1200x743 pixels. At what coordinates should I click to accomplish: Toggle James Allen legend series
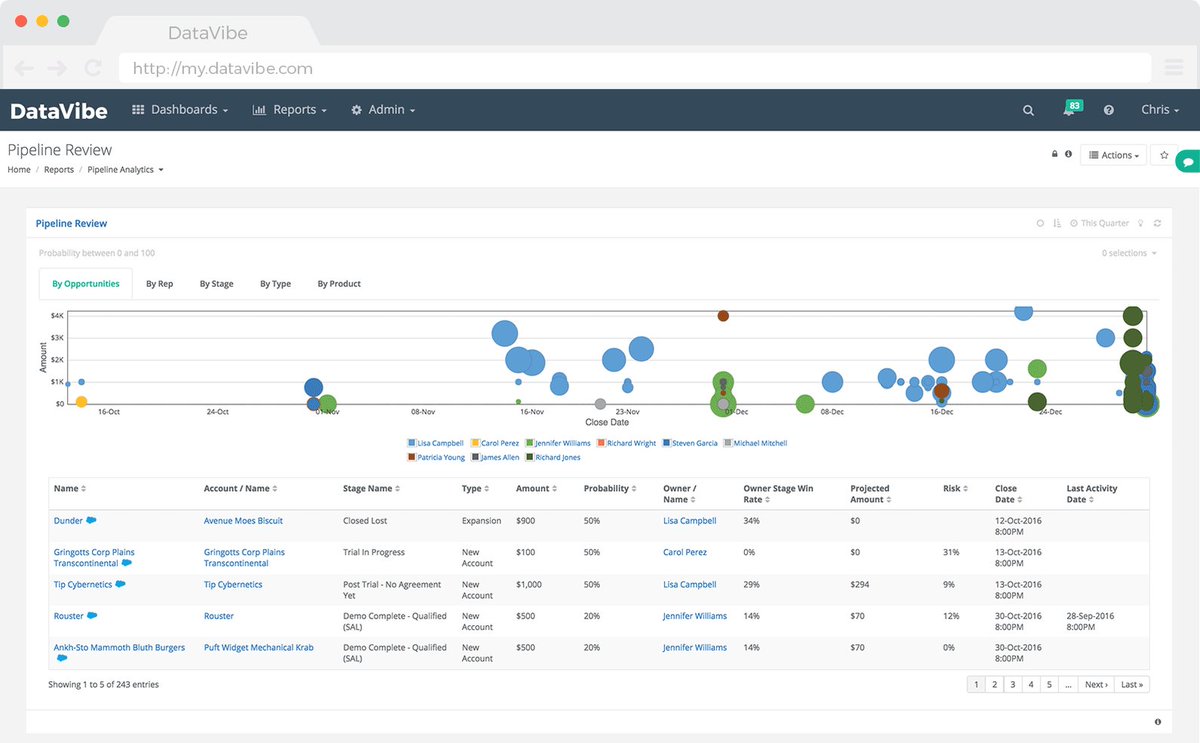pos(495,457)
